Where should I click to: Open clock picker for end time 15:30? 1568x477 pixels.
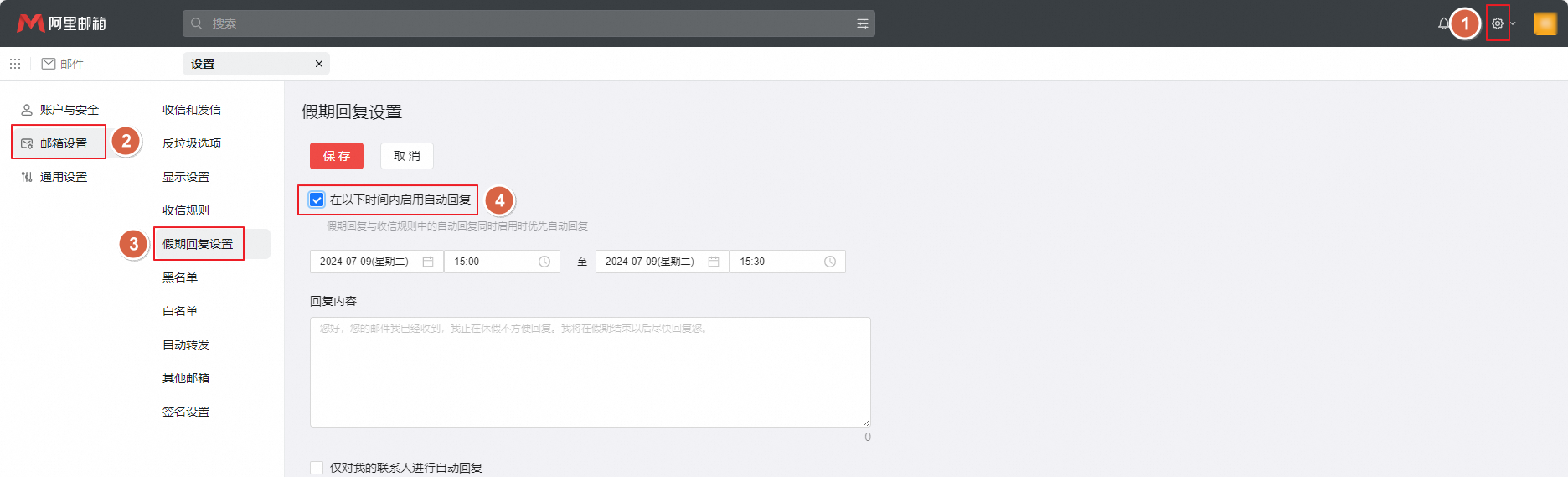(830, 262)
